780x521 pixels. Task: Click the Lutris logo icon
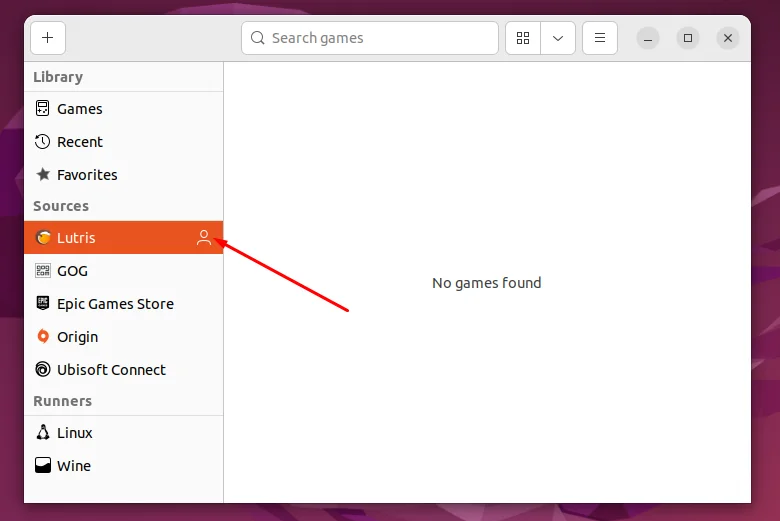coord(43,237)
